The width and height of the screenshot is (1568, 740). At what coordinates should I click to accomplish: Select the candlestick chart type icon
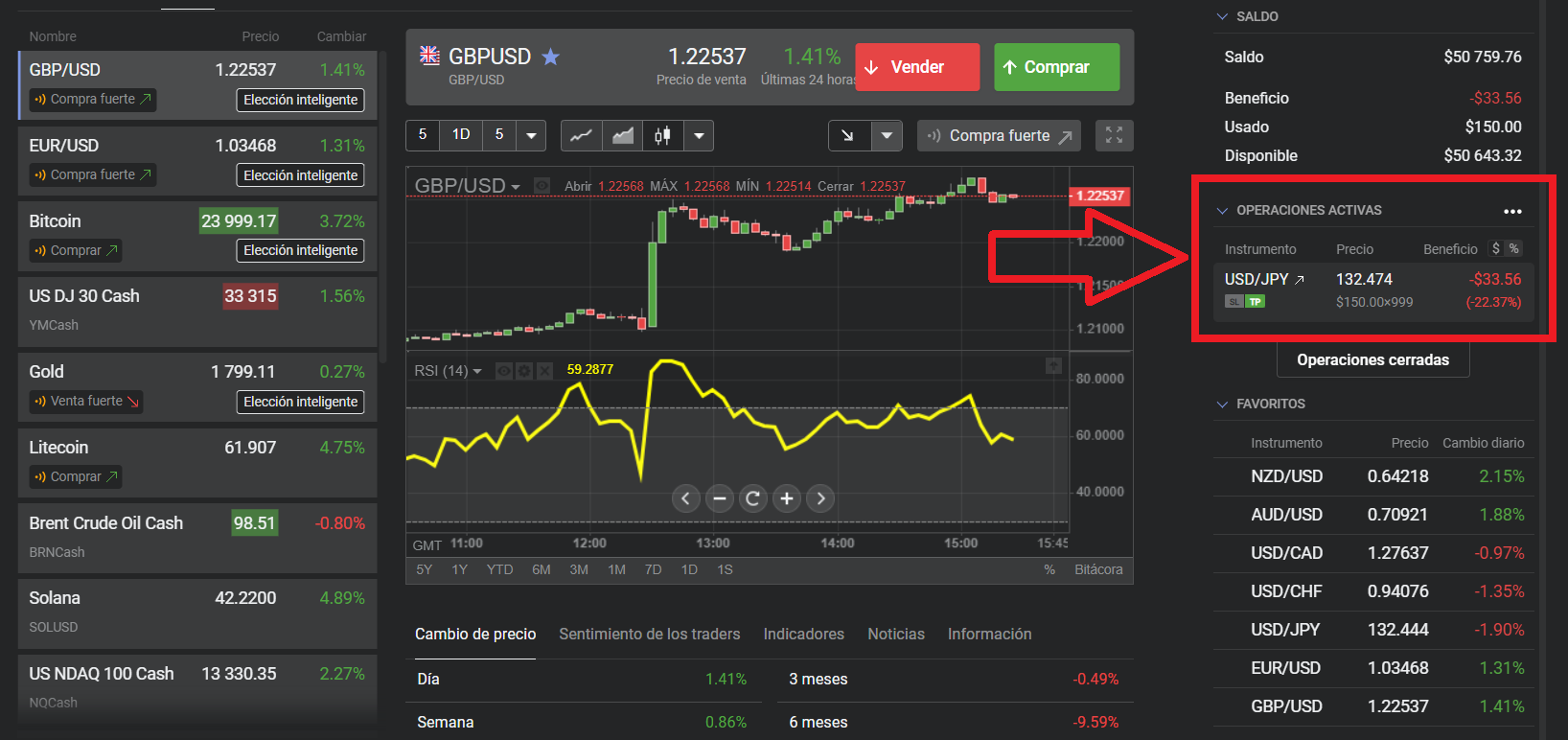662,136
